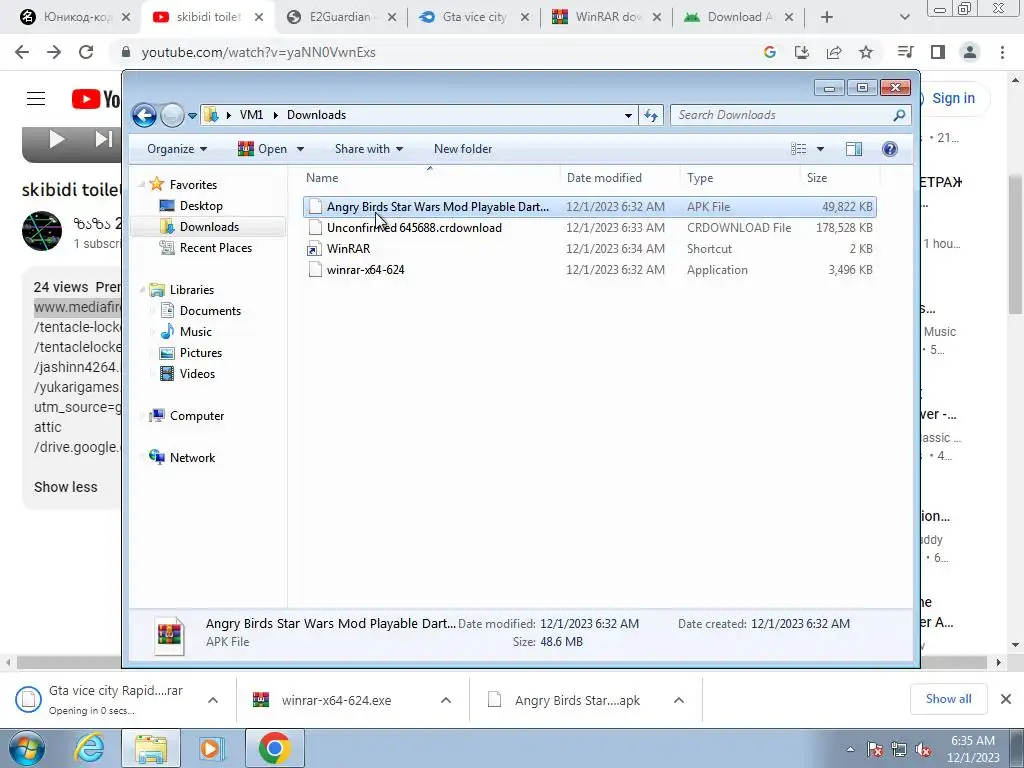Open Recent Places in navigation pane
The width and height of the screenshot is (1024, 768).
coord(216,248)
